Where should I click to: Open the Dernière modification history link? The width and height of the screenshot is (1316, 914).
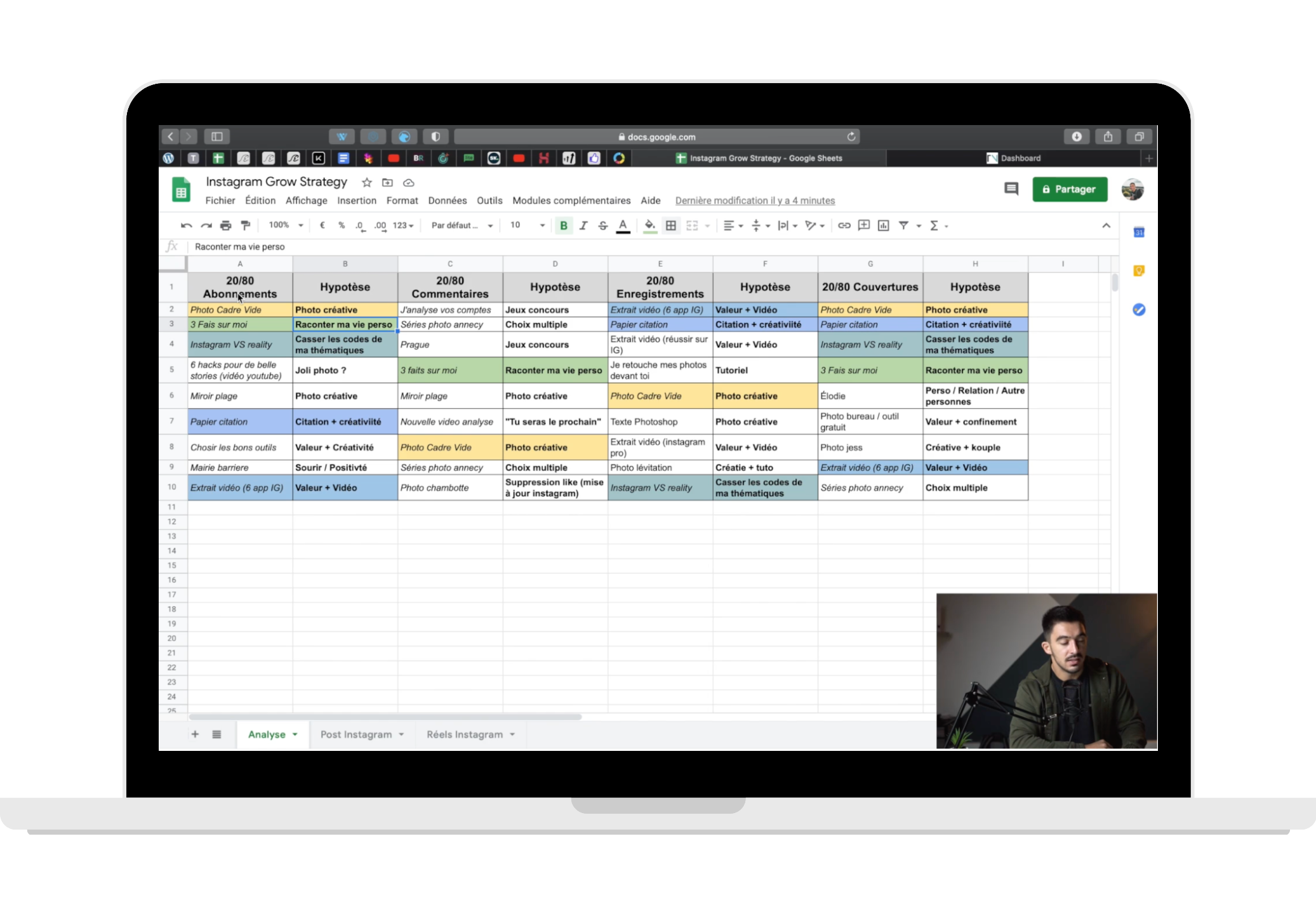pyautogui.click(x=755, y=201)
